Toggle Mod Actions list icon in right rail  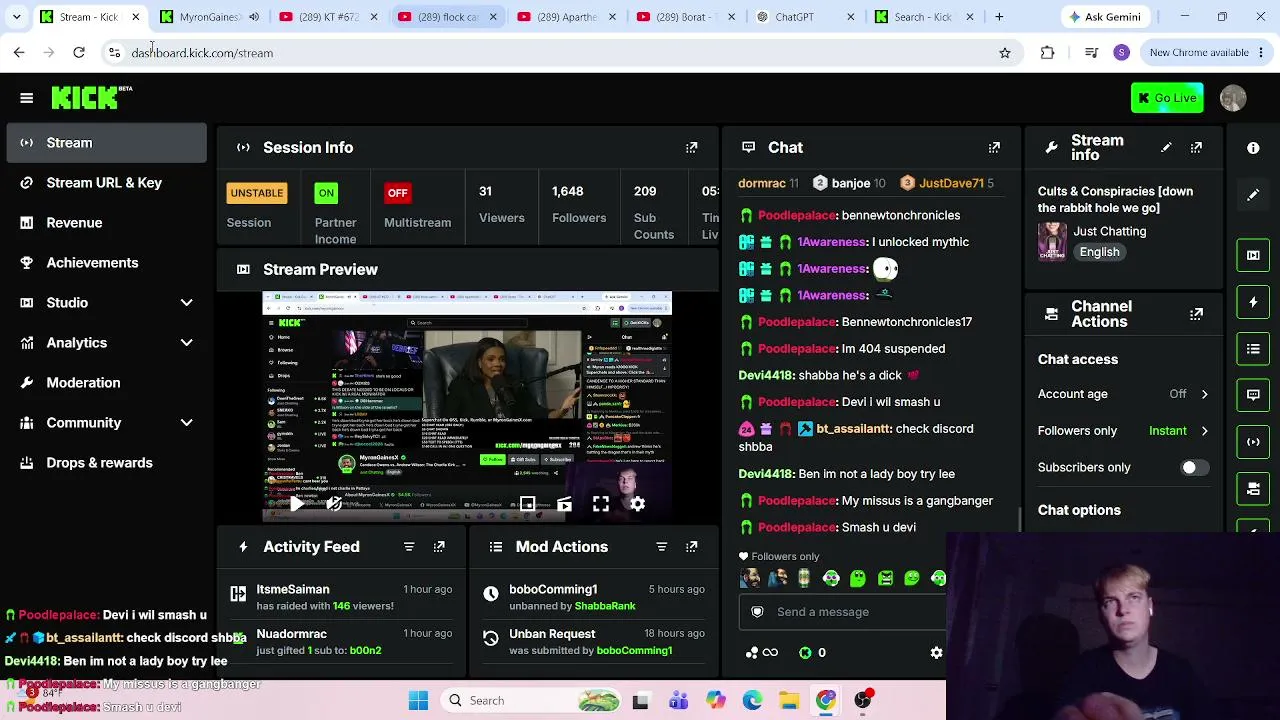pyautogui.click(x=1253, y=348)
